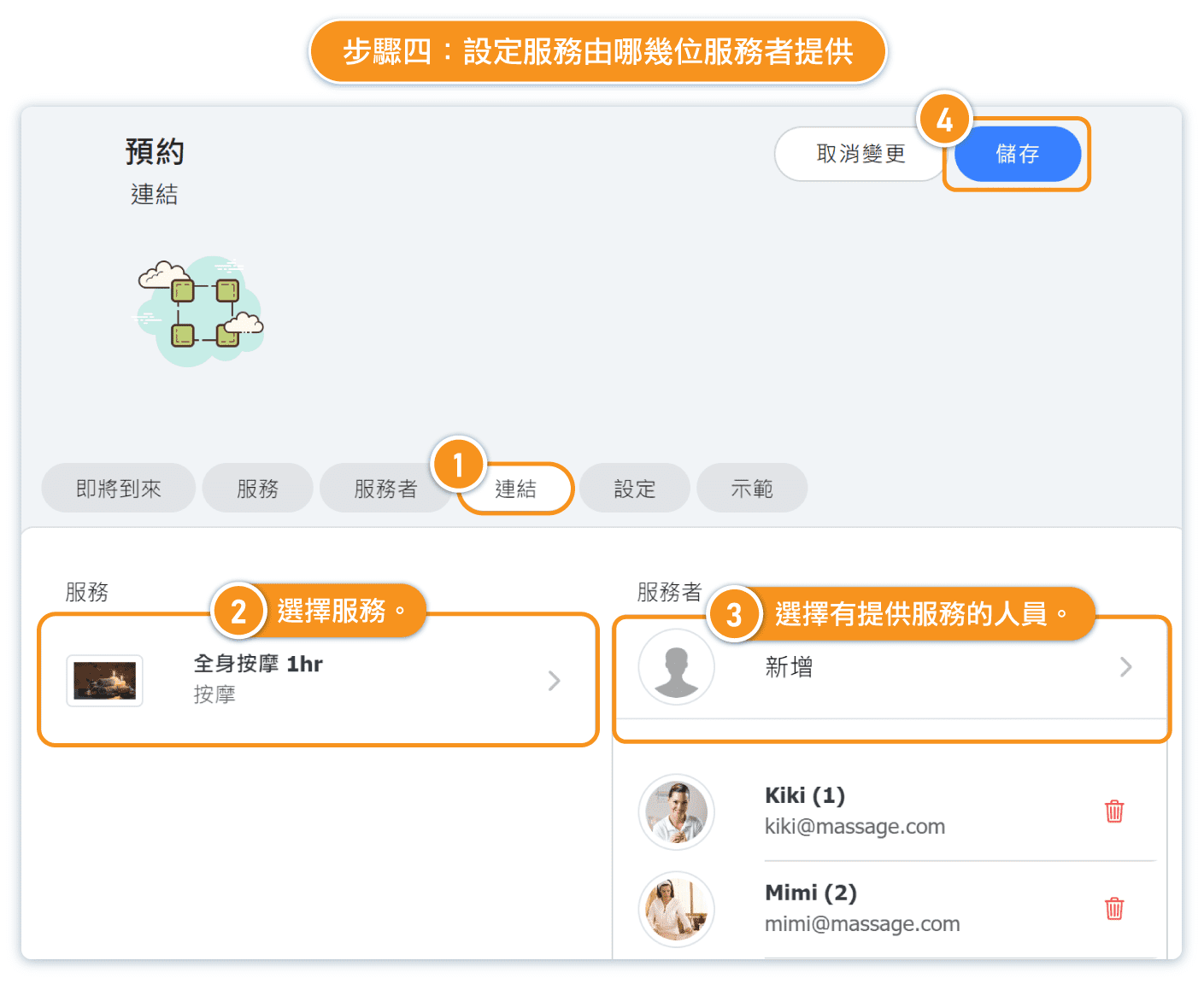Switch to the 即將到來 tab

click(119, 489)
